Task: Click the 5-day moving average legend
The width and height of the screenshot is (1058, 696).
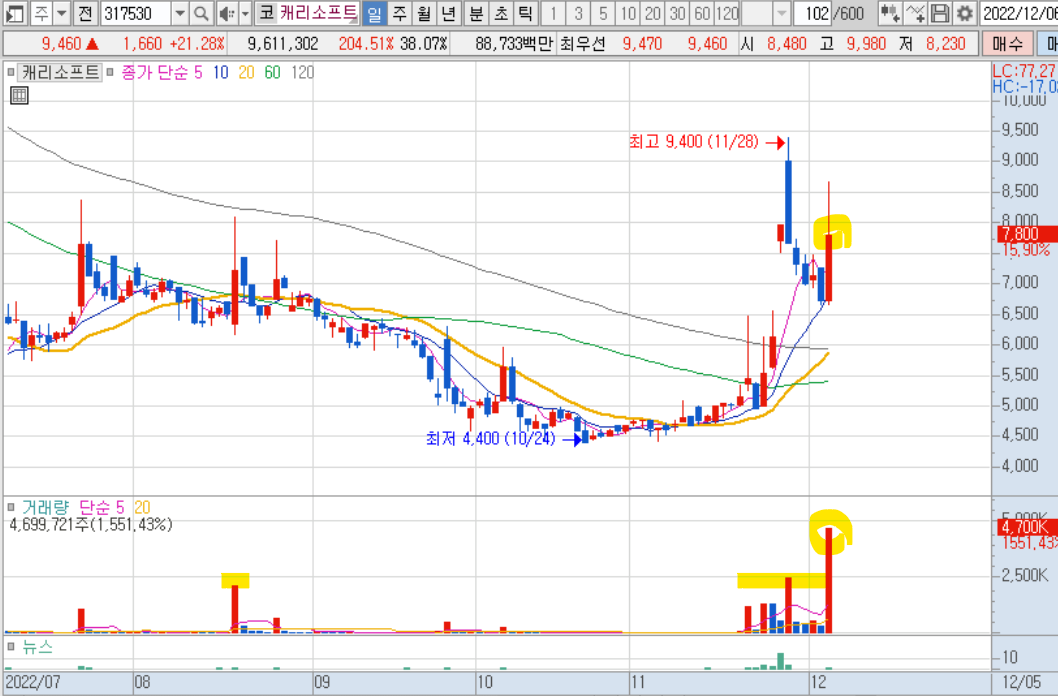Action: 198,72
